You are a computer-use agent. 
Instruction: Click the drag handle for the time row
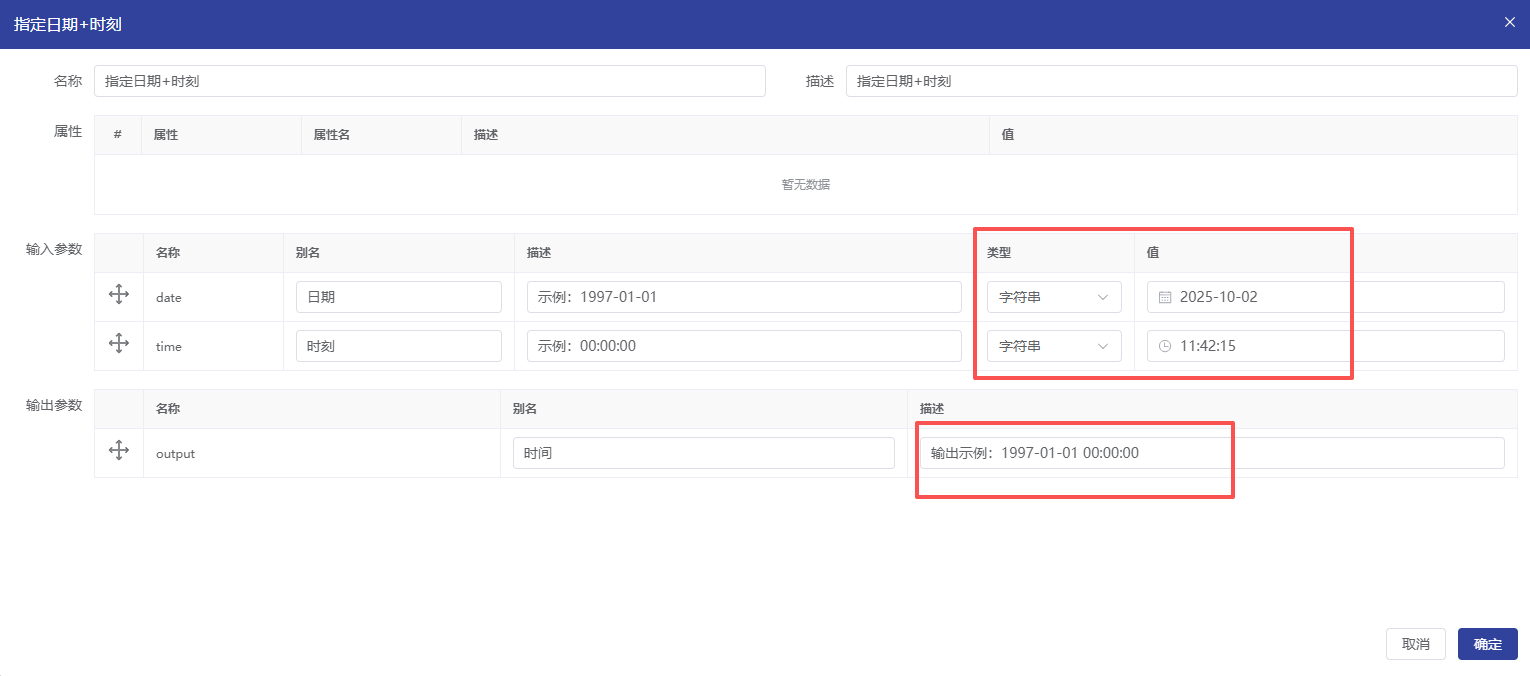[x=118, y=344]
